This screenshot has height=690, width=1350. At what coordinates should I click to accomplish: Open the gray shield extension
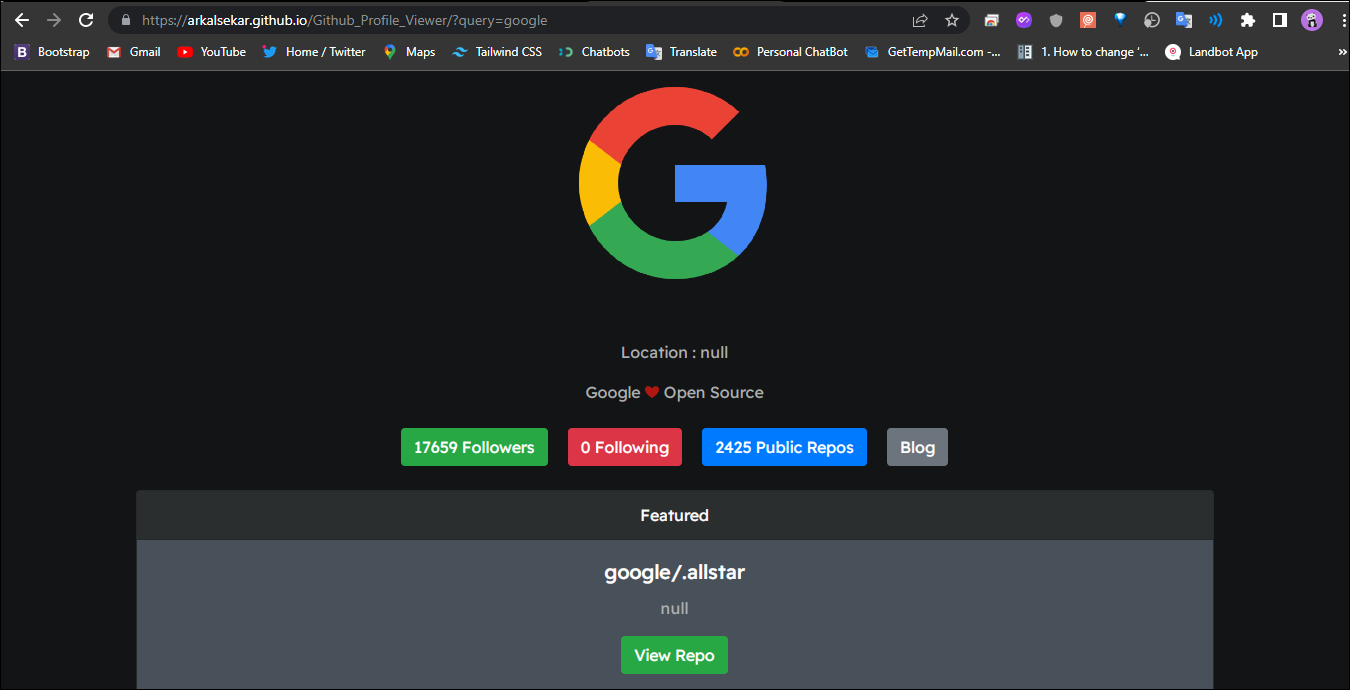1056,20
